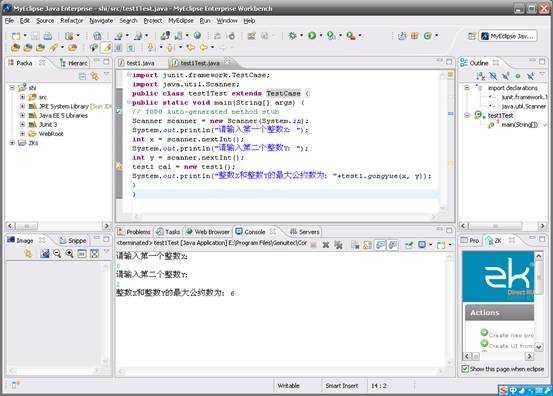The height and width of the screenshot is (396, 553).
Task: Click the Maximize icon of the Console panel
Action: pos(449,230)
